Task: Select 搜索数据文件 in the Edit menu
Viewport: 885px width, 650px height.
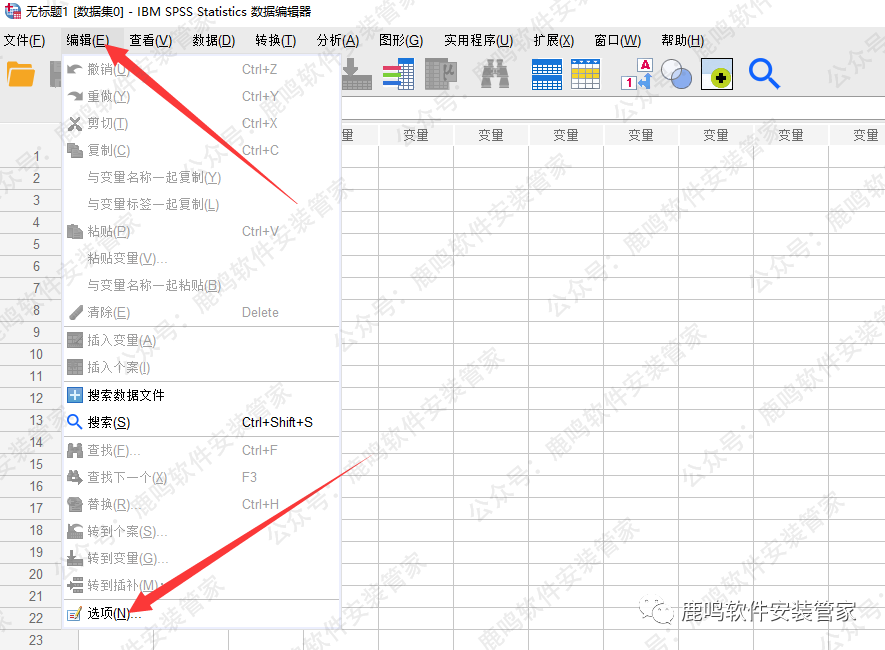Action: click(x=201, y=395)
